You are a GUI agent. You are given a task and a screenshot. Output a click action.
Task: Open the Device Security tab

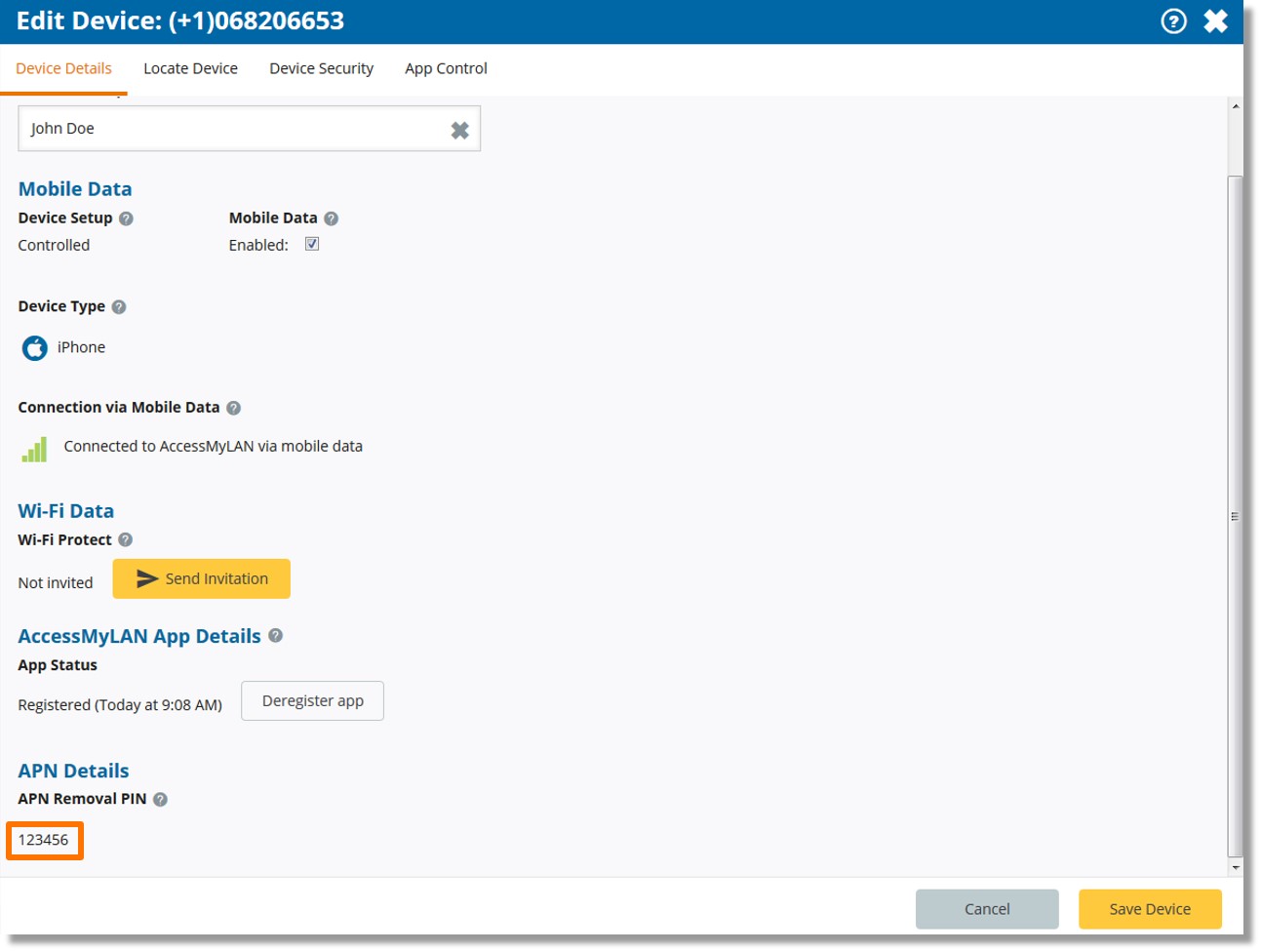(321, 68)
